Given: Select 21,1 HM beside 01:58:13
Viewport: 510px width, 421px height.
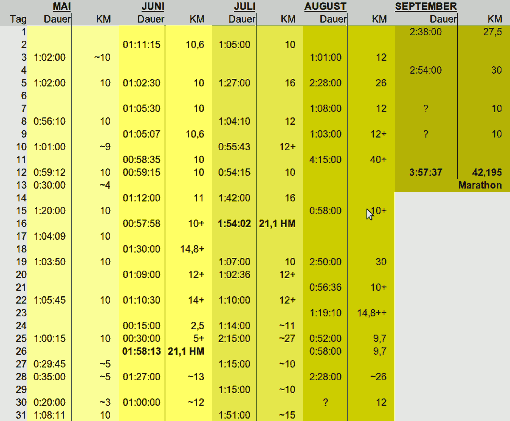Looking at the screenshot, I should tap(186, 351).
